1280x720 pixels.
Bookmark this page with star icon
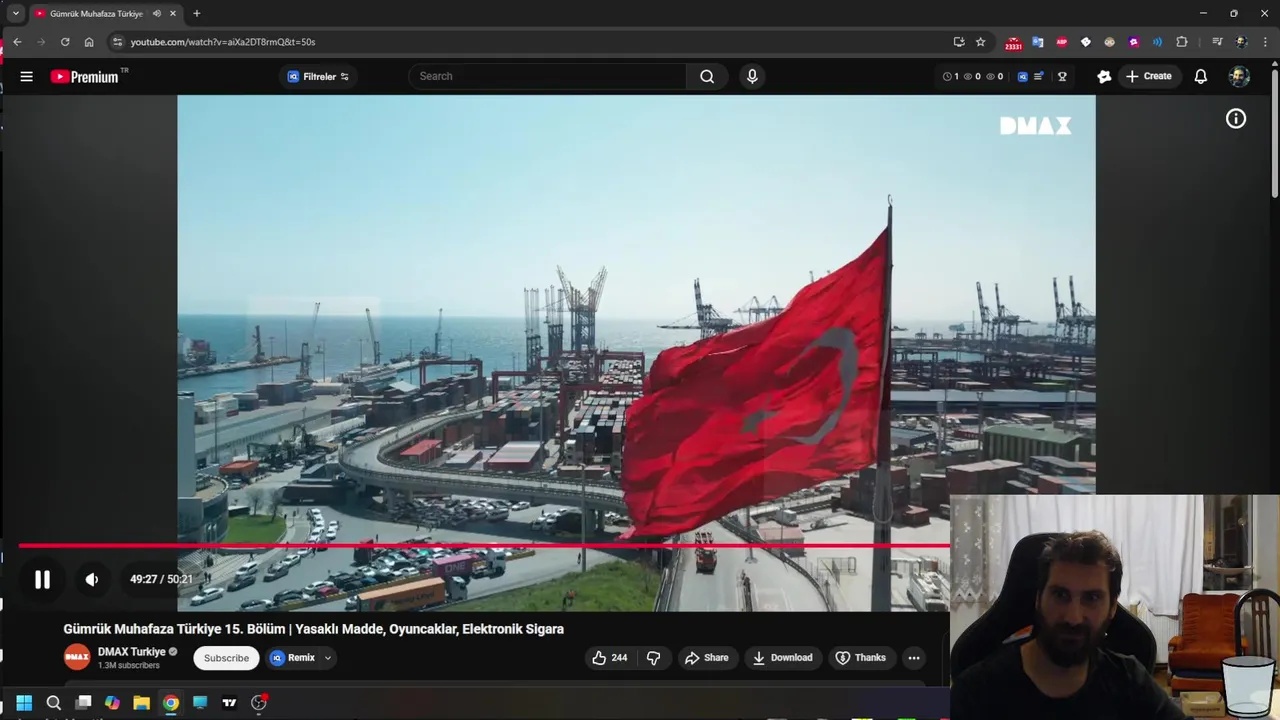980,42
